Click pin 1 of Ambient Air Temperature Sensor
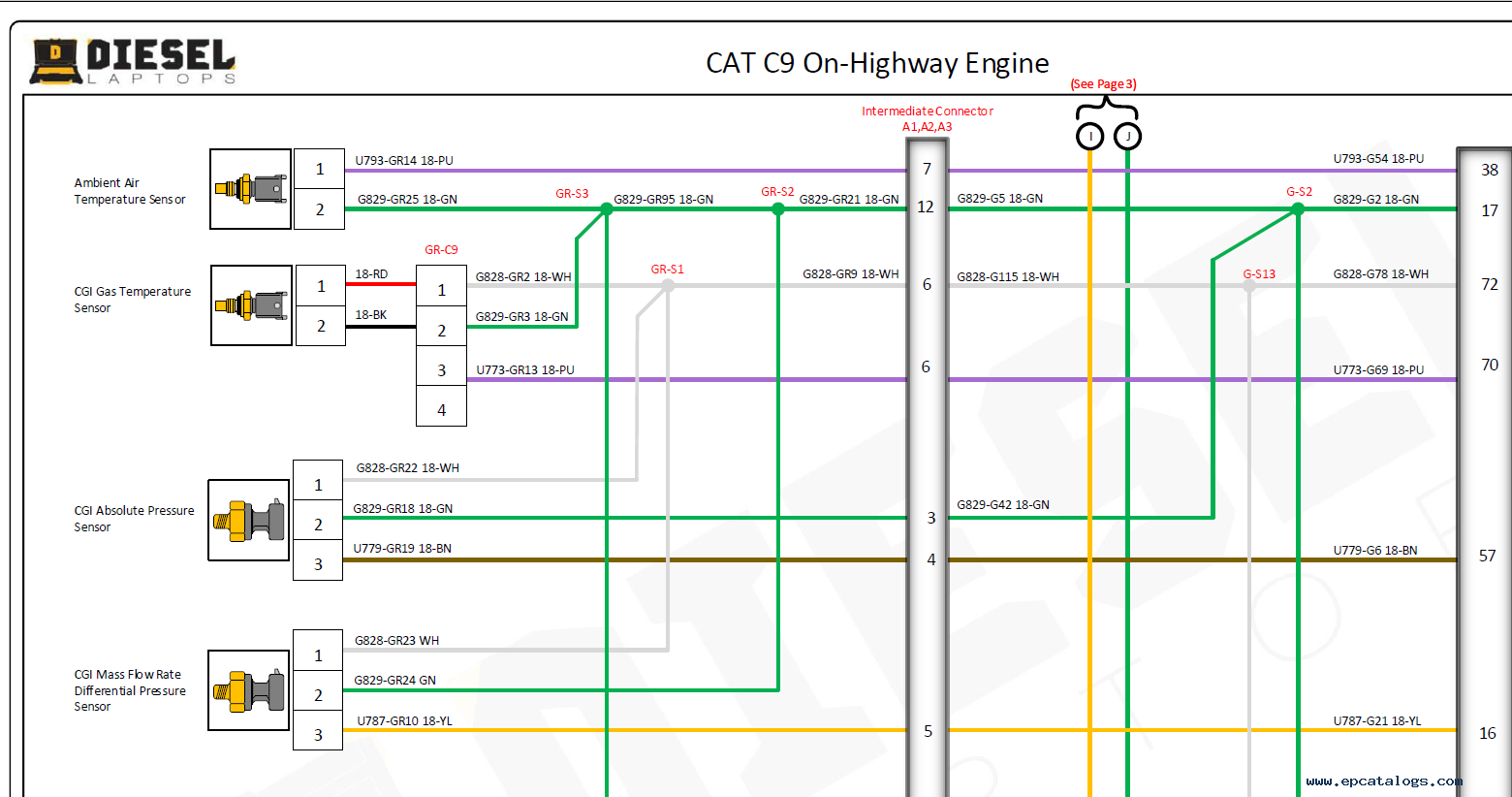1512x797 pixels. click(320, 170)
